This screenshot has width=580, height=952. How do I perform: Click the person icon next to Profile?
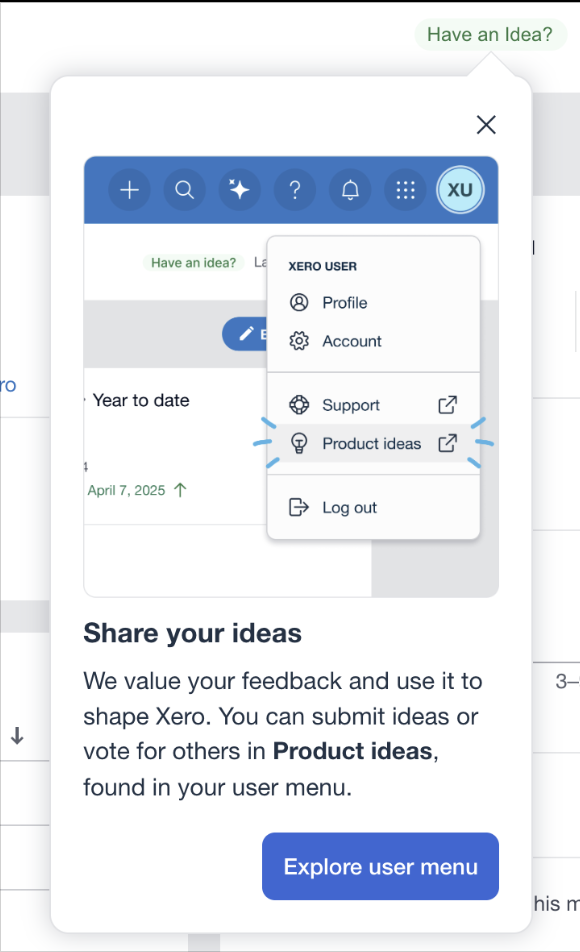coord(299,302)
